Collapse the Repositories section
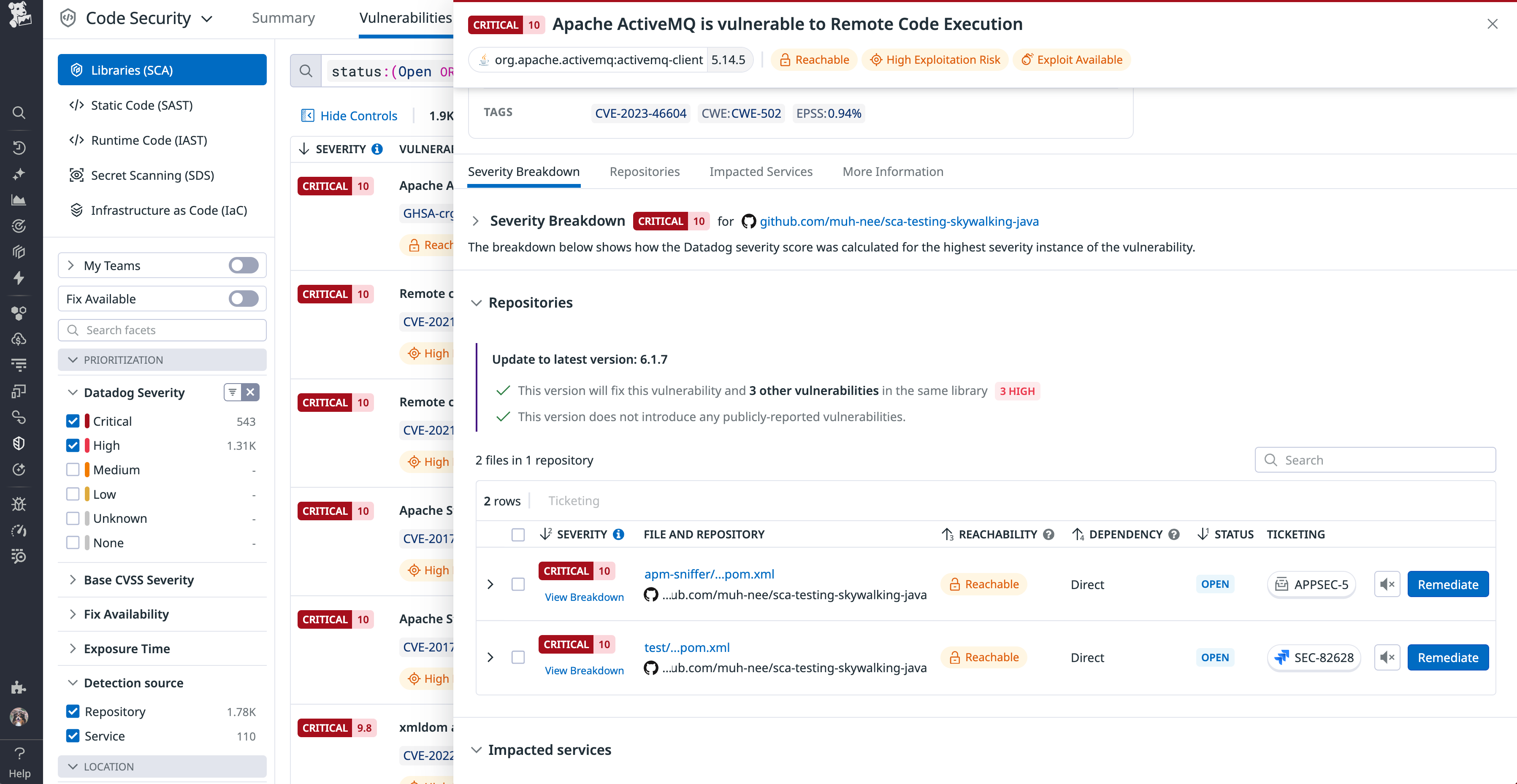The height and width of the screenshot is (784, 1517). pyautogui.click(x=477, y=303)
